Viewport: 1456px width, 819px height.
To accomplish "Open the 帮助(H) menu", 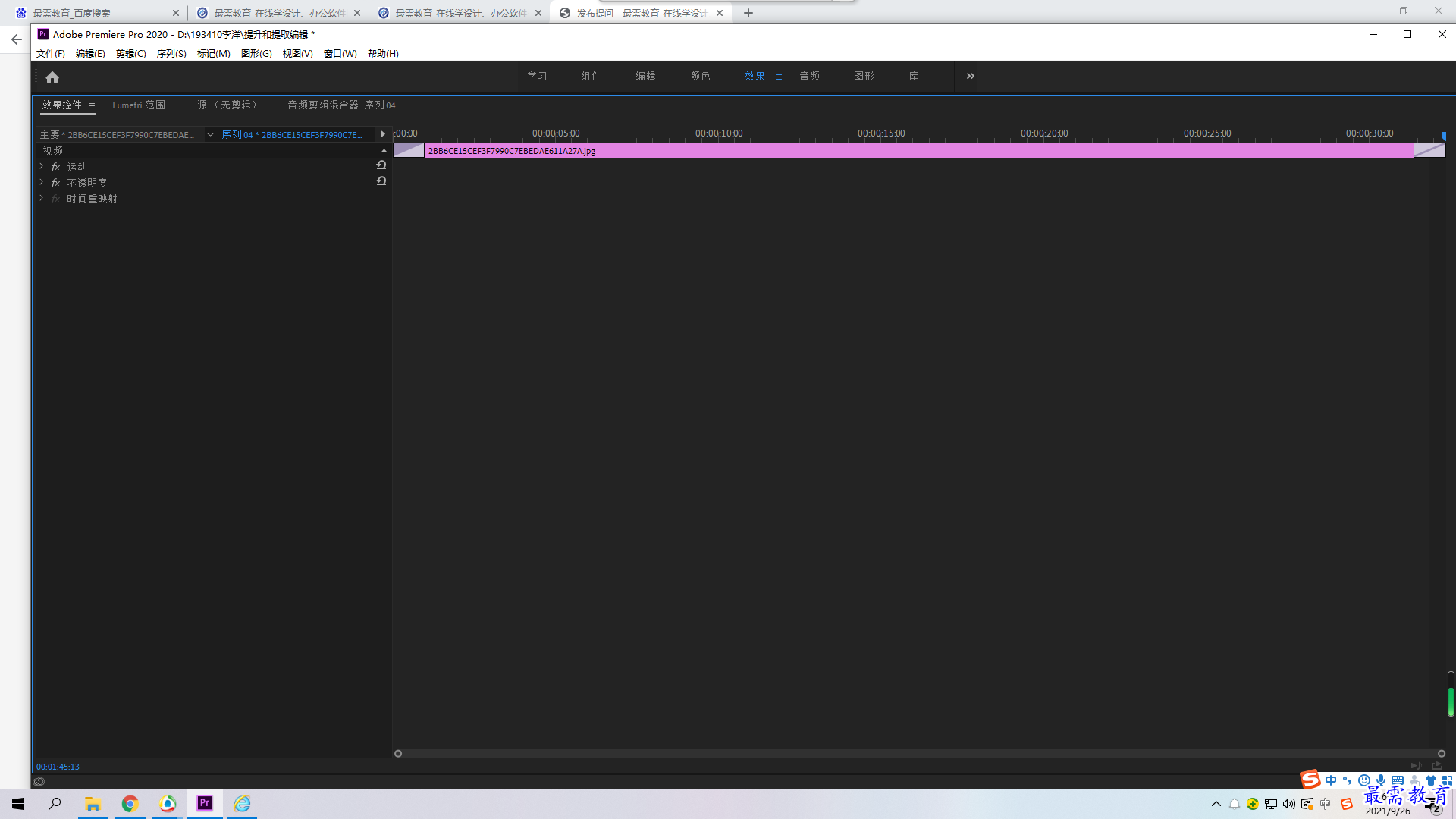I will pyautogui.click(x=383, y=54).
